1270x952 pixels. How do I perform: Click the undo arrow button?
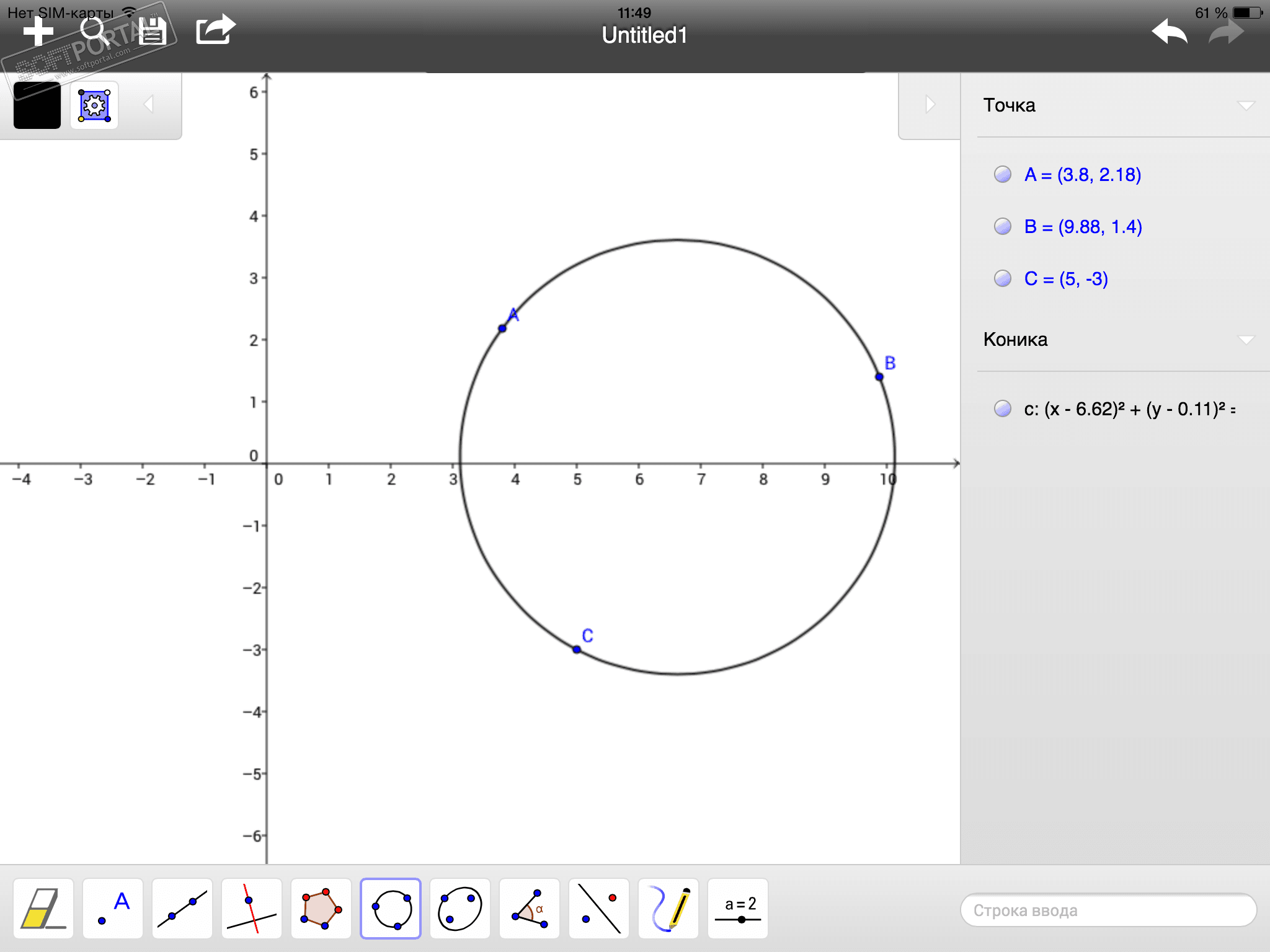coord(1170,31)
